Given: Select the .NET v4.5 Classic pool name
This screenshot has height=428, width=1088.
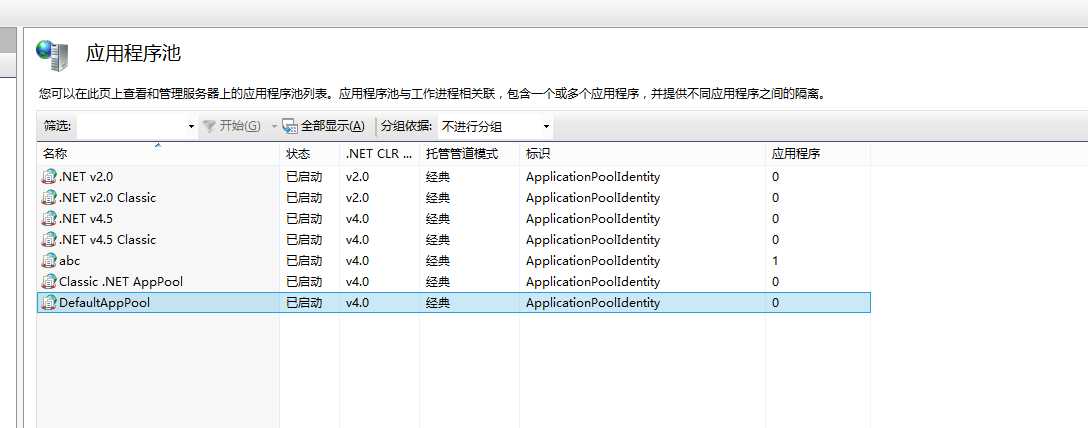Looking at the screenshot, I should (x=108, y=239).
